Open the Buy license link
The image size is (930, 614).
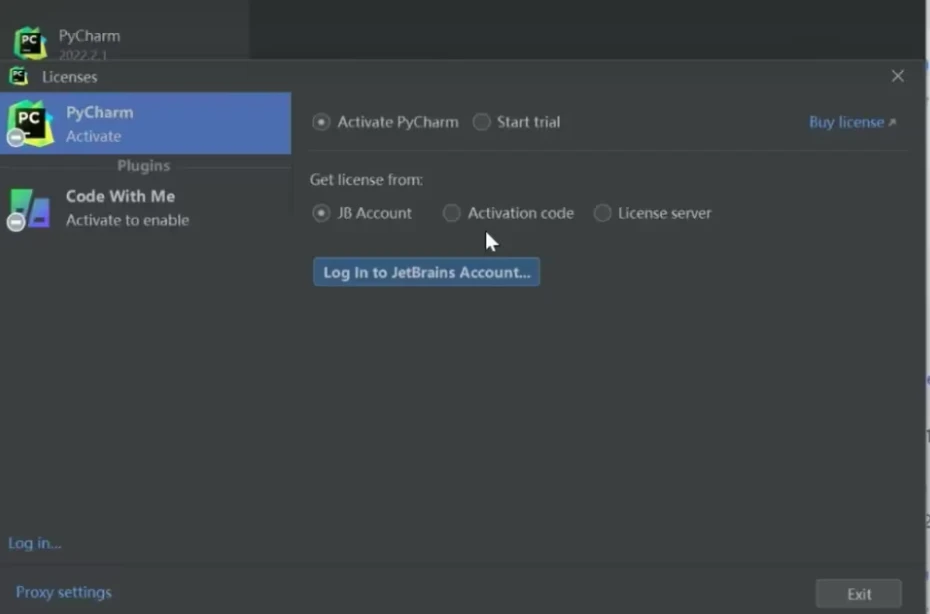pyautogui.click(x=852, y=122)
